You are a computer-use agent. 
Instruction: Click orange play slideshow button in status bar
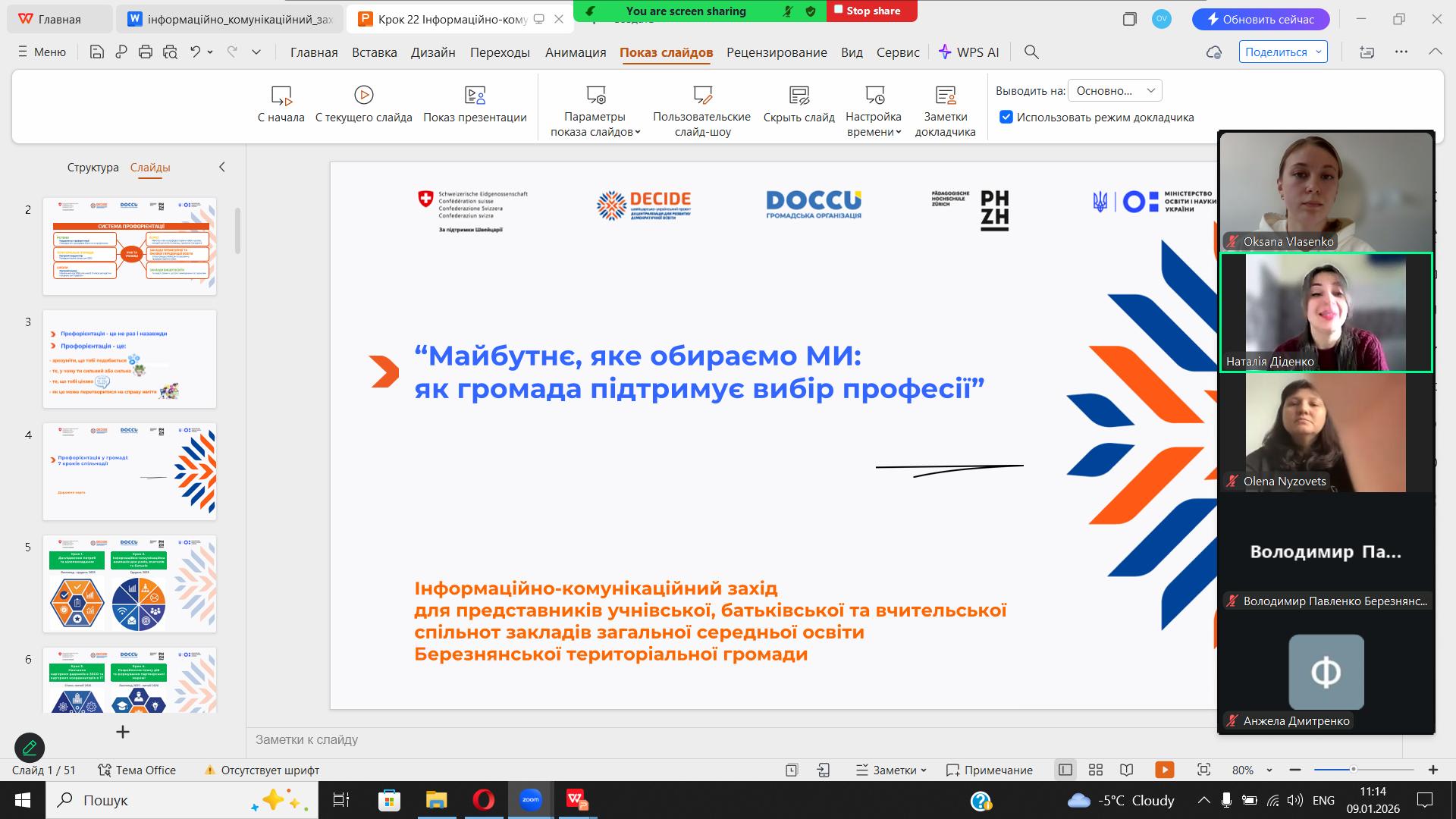coord(1164,770)
